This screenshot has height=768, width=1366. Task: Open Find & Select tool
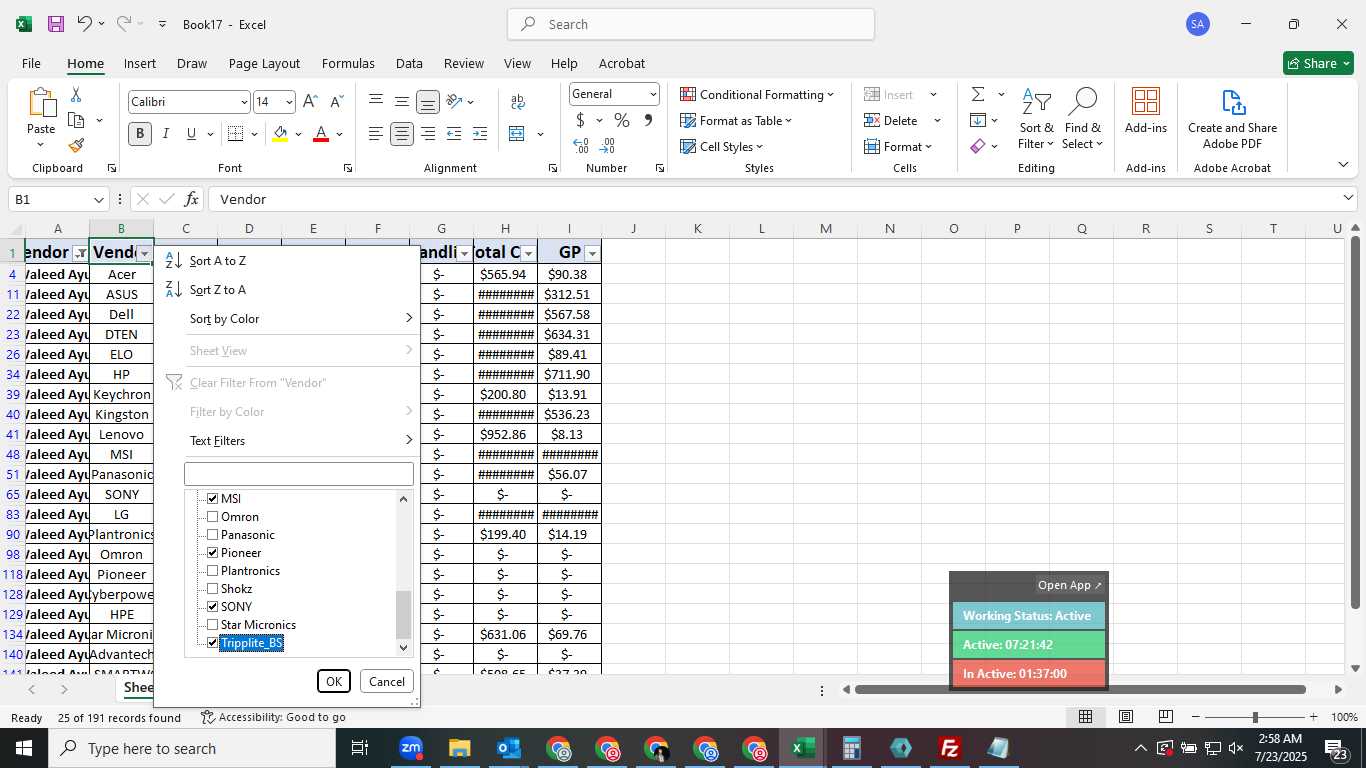[1082, 119]
